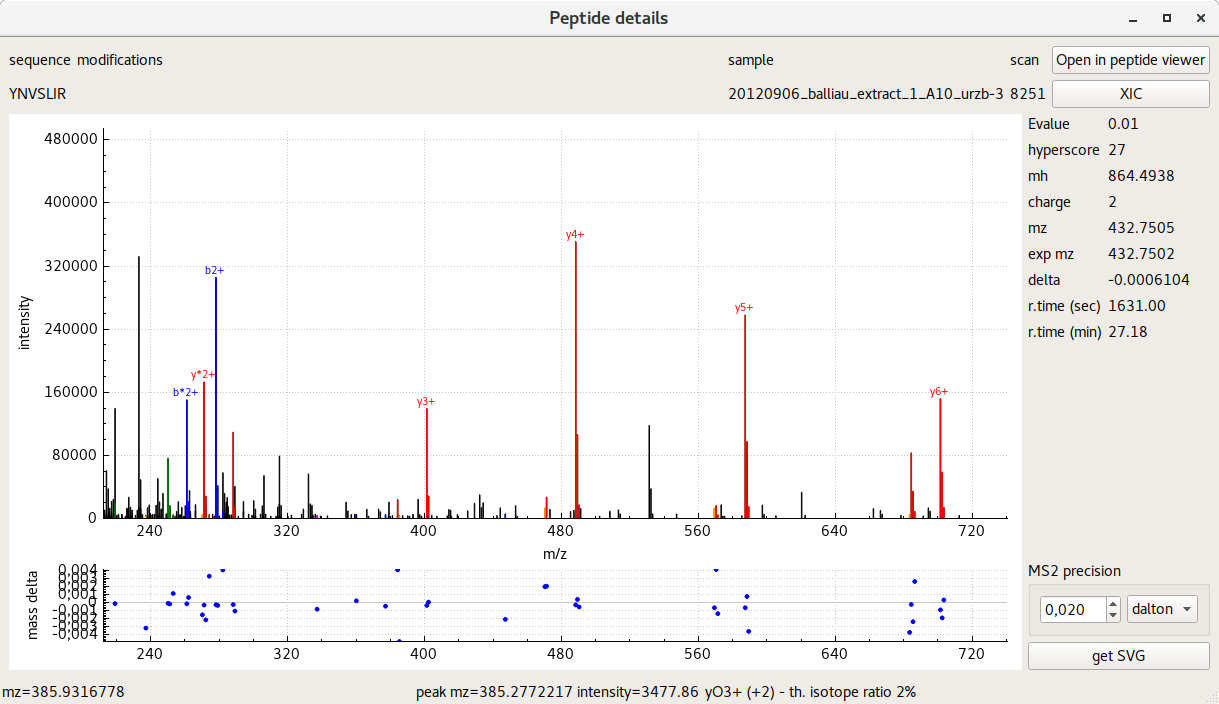Export the spectrum with get SVG
Screen dimensions: 1219x704
tap(1118, 656)
